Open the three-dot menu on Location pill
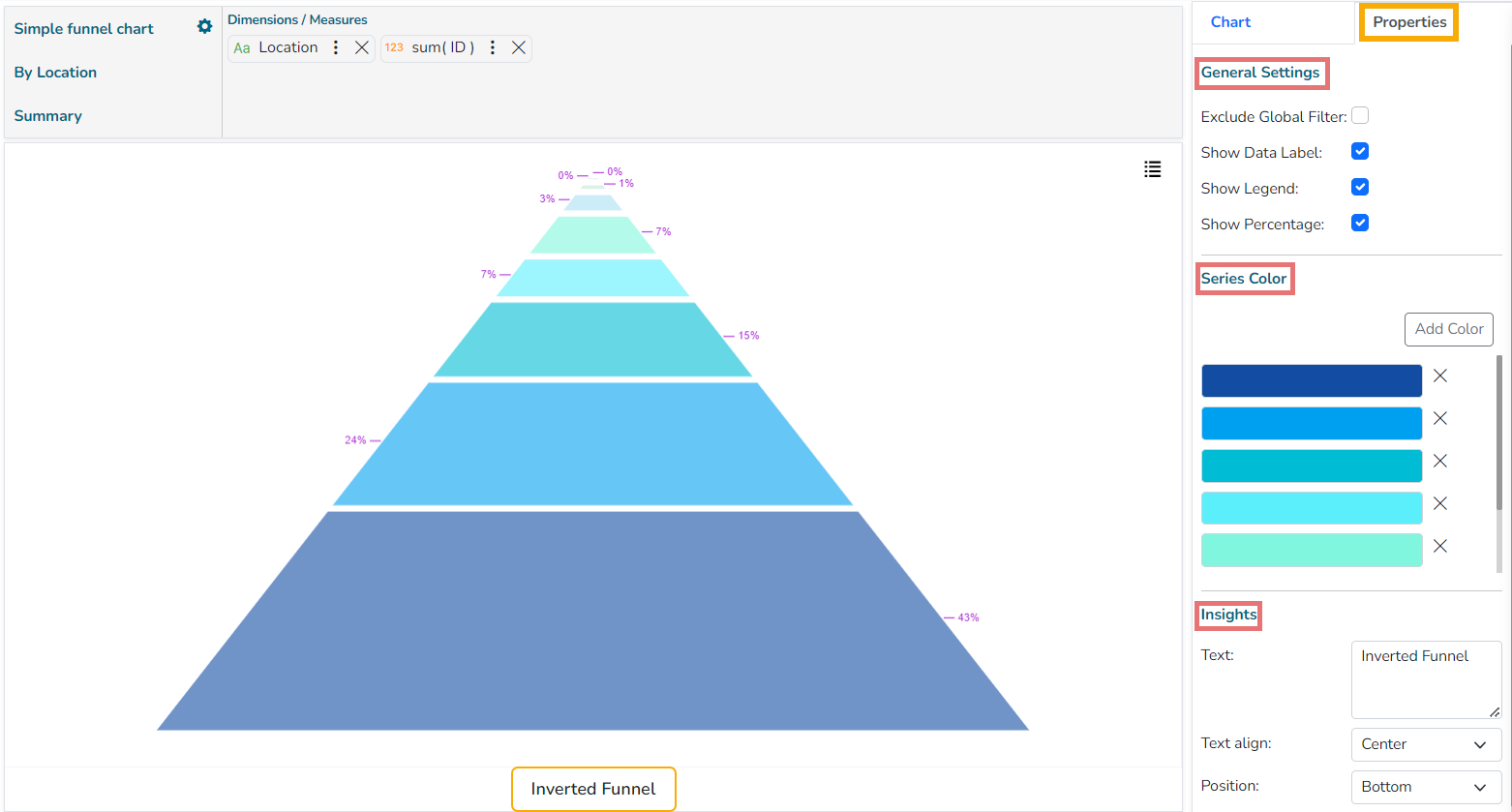1512x812 pixels. point(335,46)
